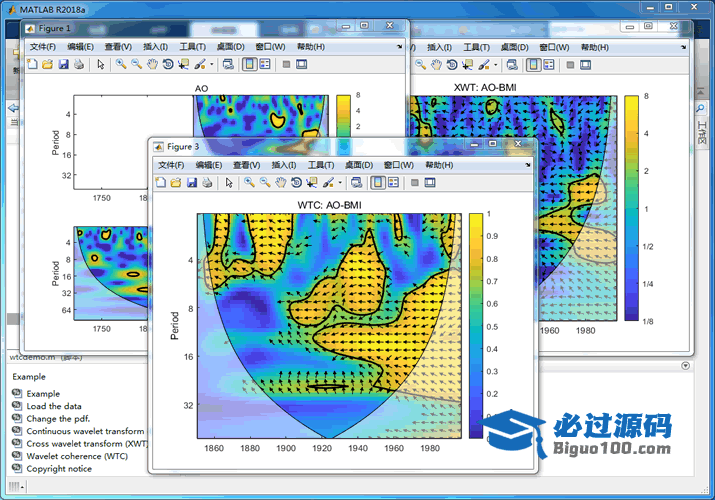The image size is (715, 500).
Task: Open the Brush tool color dropdown arrow in Figure 3
Action: 340,183
